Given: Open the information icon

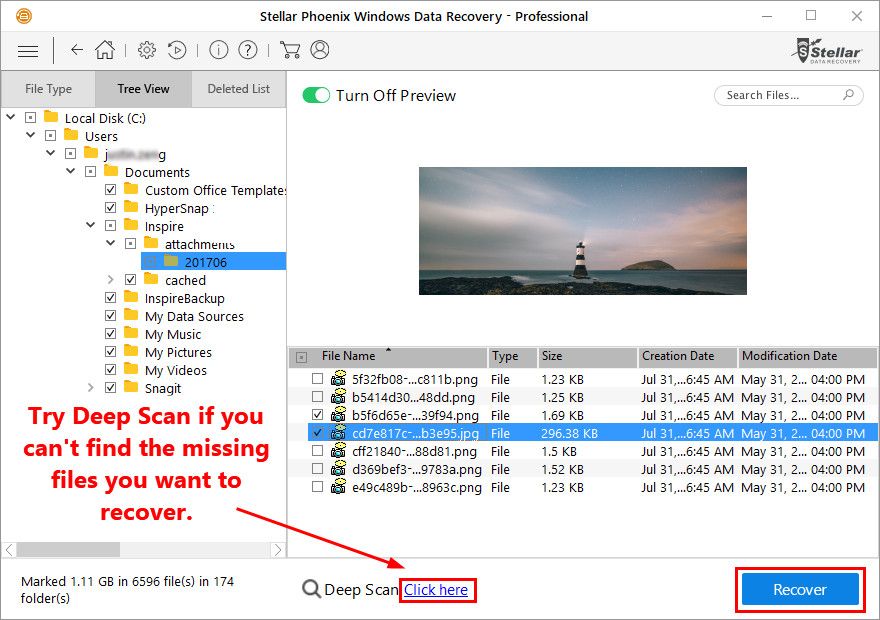Looking at the screenshot, I should click(218, 50).
